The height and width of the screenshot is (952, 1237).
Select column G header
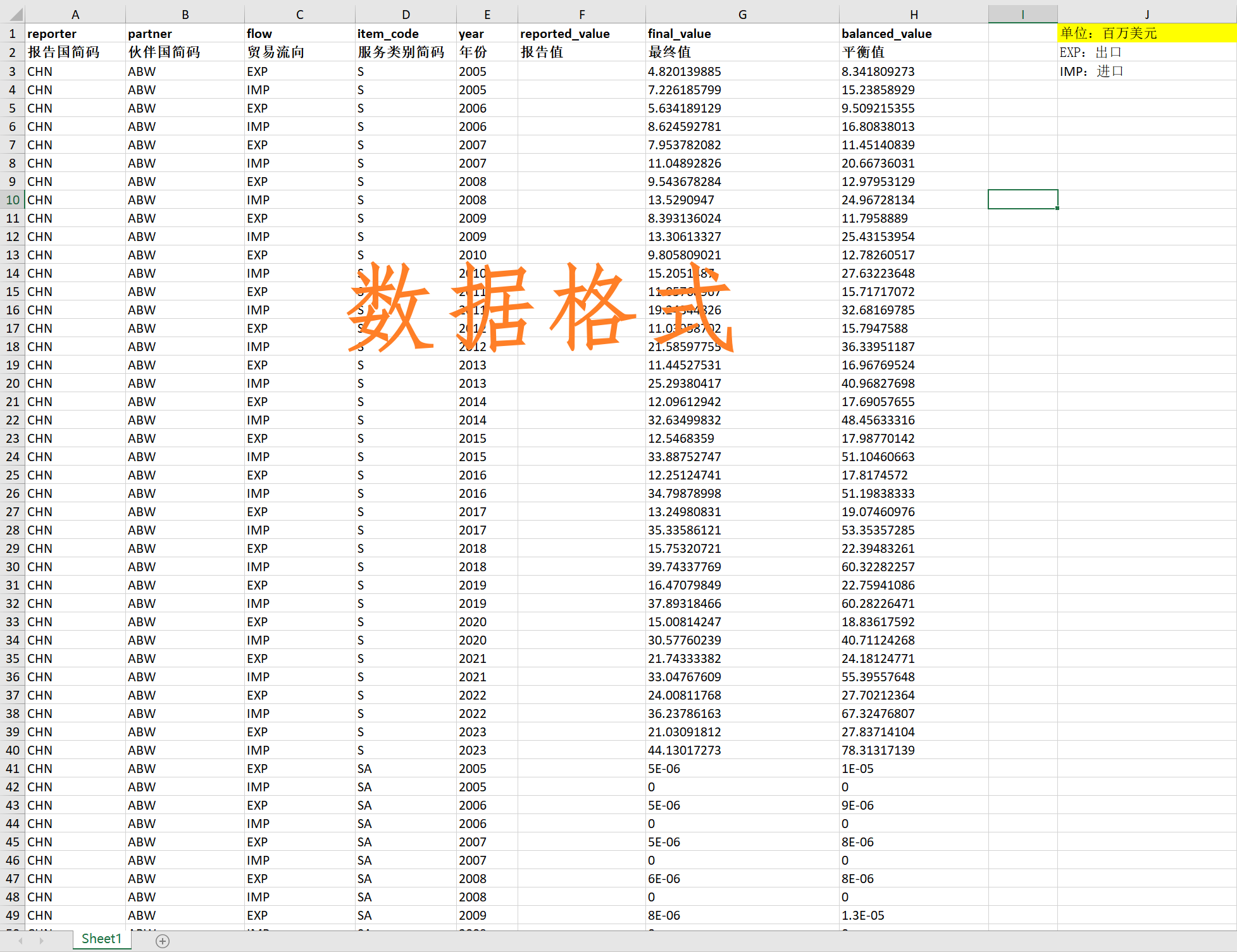point(742,14)
